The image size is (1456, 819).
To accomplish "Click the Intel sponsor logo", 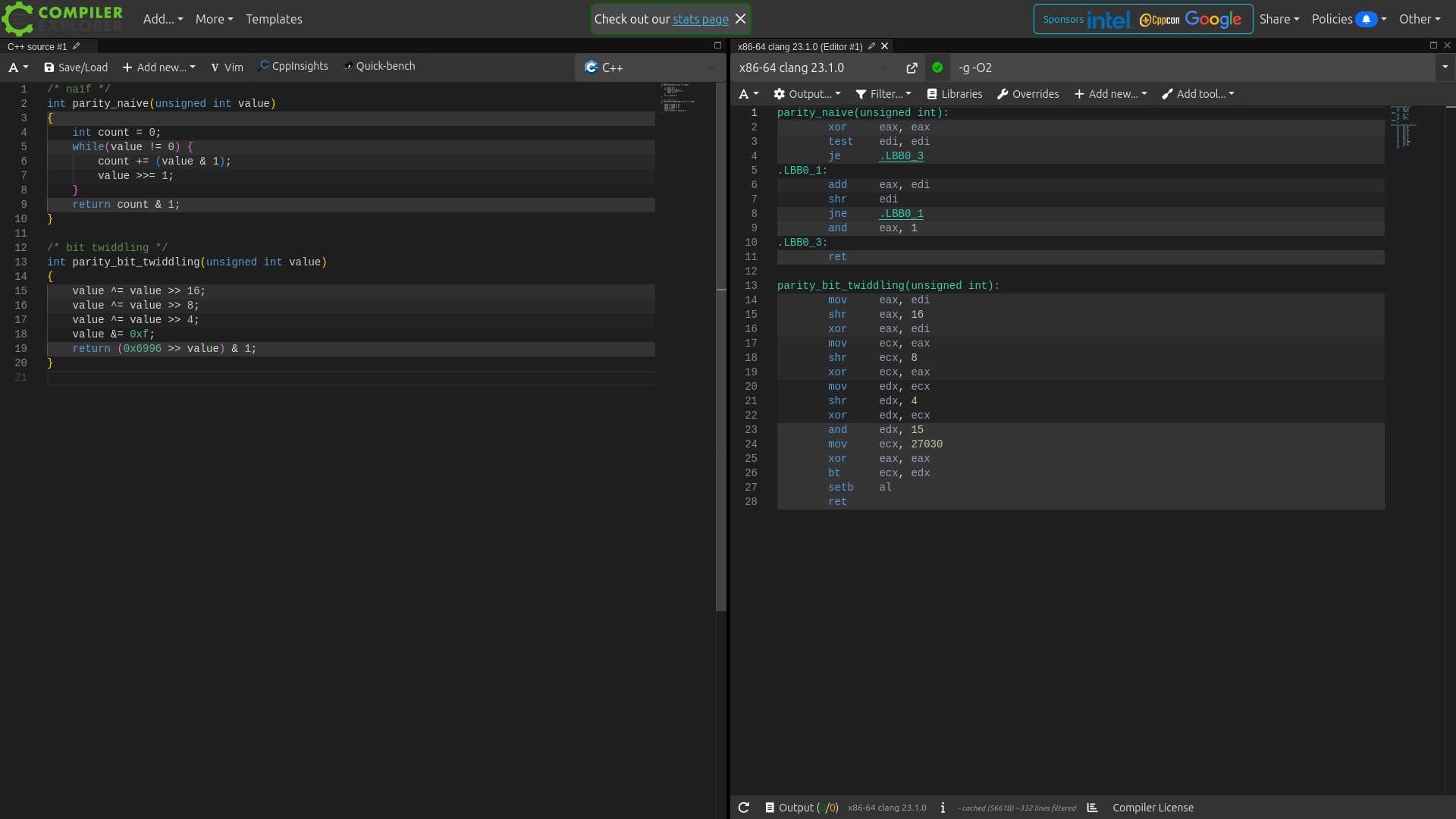I will click(1109, 20).
